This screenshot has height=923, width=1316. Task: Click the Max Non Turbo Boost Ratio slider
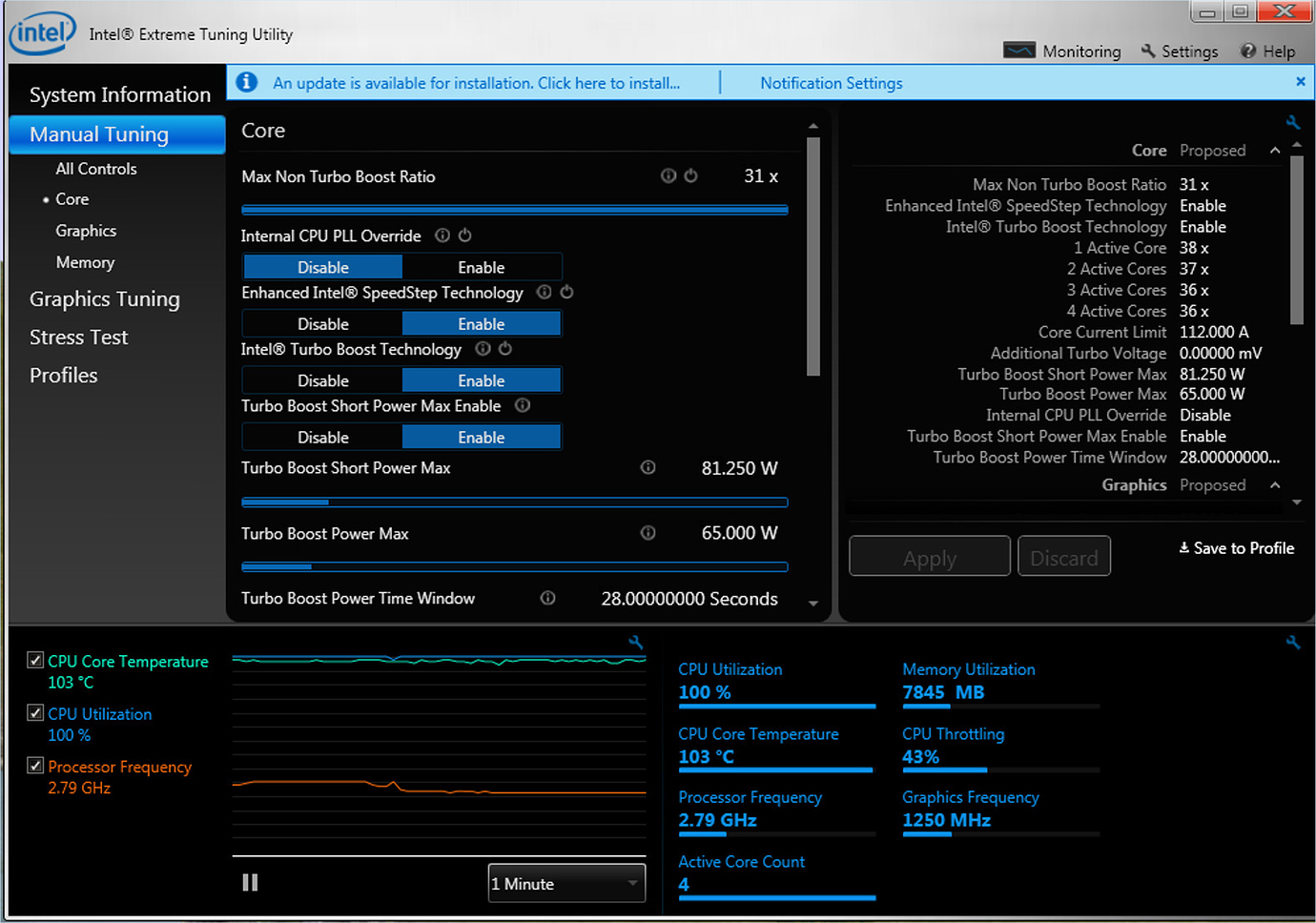515,210
